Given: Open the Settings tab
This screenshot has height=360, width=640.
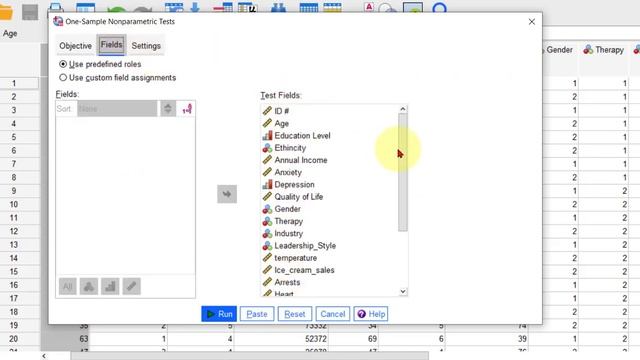Looking at the screenshot, I should coord(146,46).
